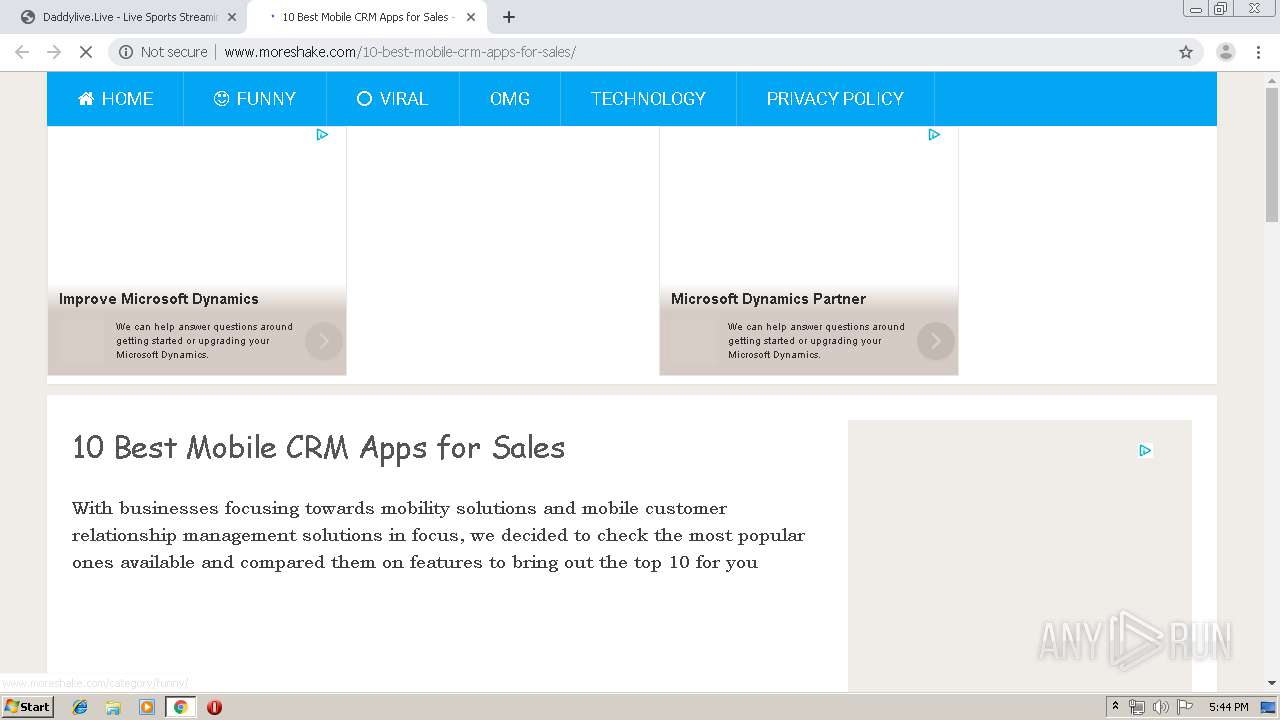Open the Chrome three-dot menu

pos(1258,52)
